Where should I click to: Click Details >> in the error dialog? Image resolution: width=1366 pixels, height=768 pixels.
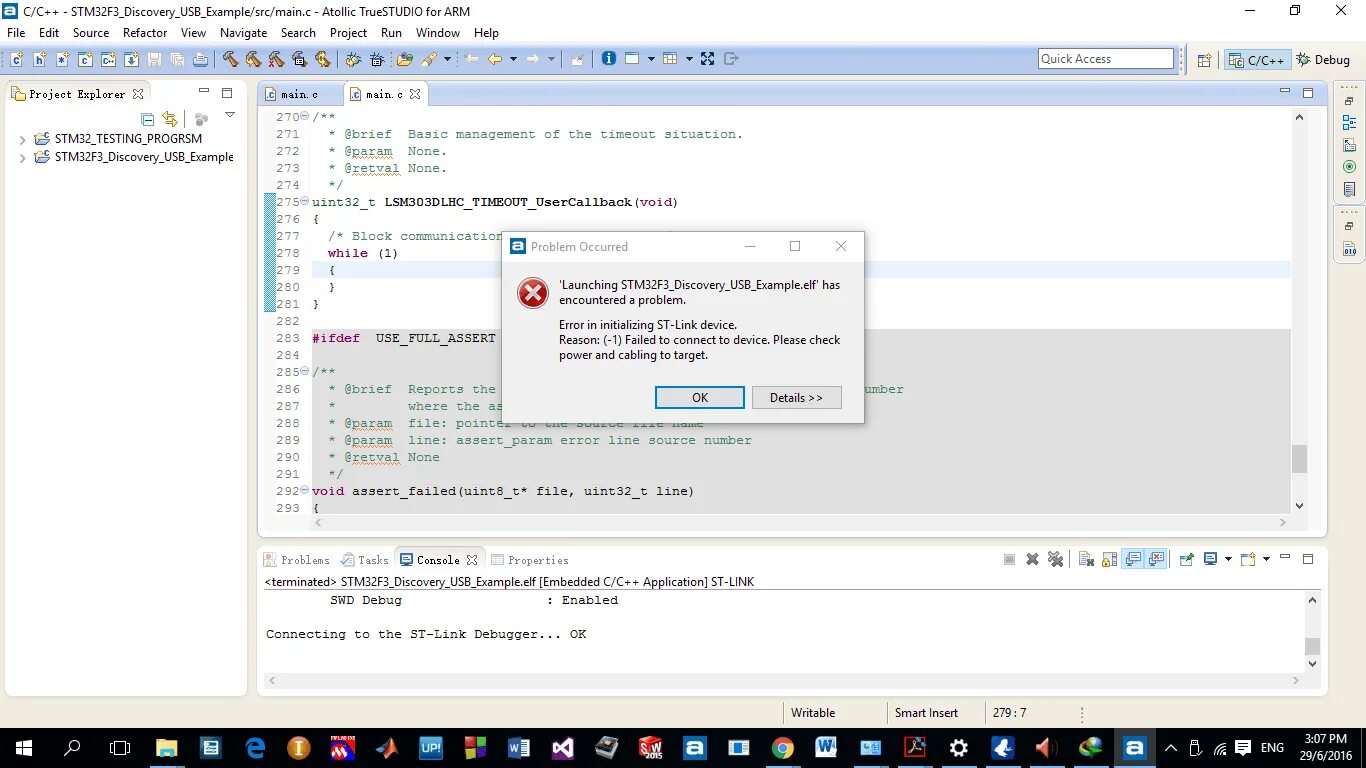(x=796, y=397)
